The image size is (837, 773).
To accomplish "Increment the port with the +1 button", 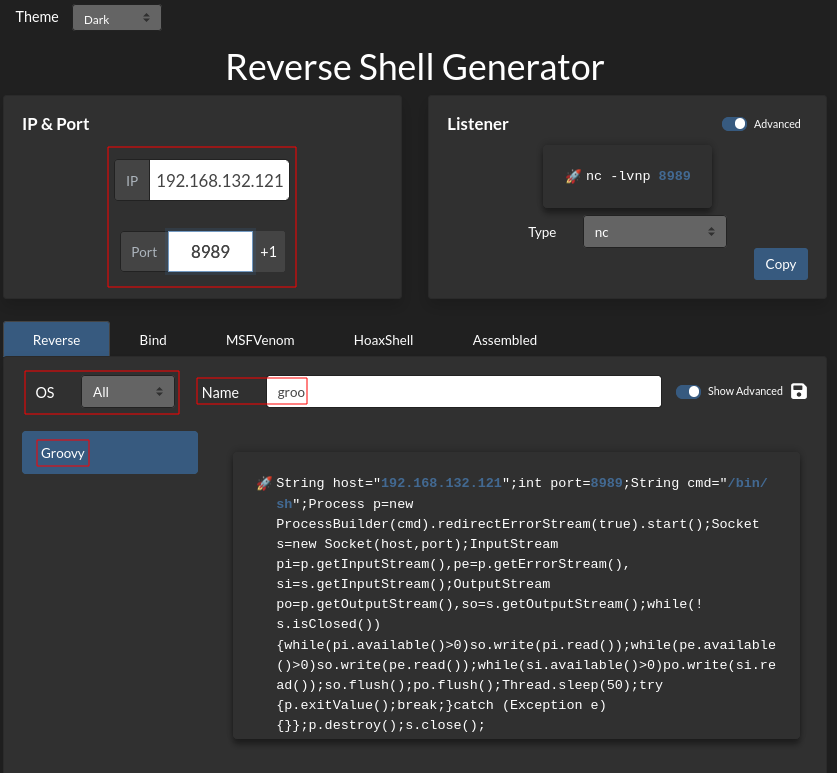I will coord(269,251).
